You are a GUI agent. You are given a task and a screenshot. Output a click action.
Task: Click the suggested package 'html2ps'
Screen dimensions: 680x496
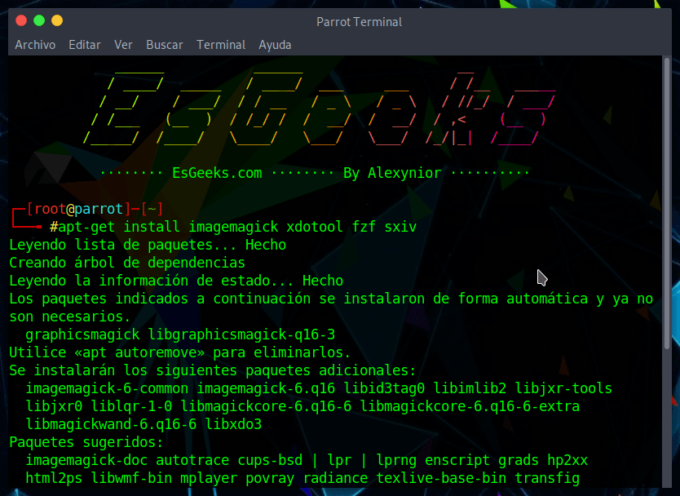point(54,479)
